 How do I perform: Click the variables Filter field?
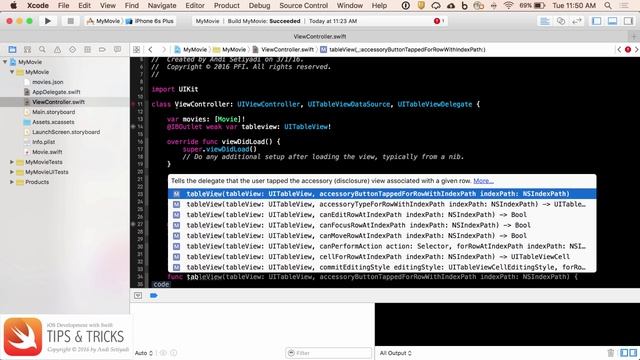tap(329, 353)
